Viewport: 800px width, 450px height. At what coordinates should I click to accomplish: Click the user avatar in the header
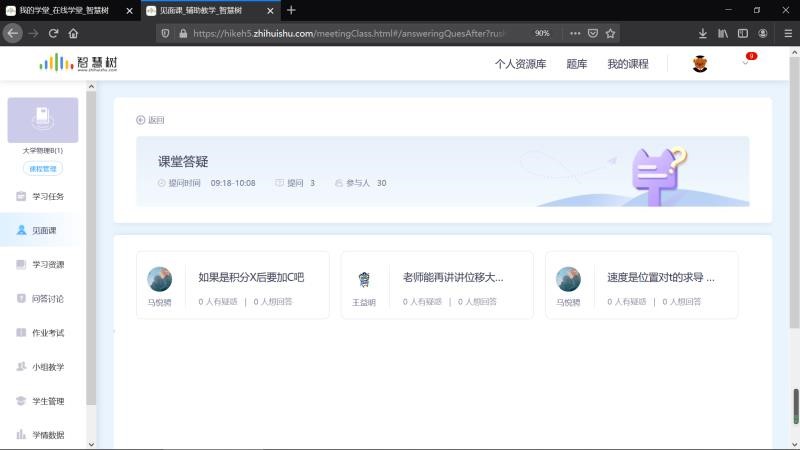[700, 63]
